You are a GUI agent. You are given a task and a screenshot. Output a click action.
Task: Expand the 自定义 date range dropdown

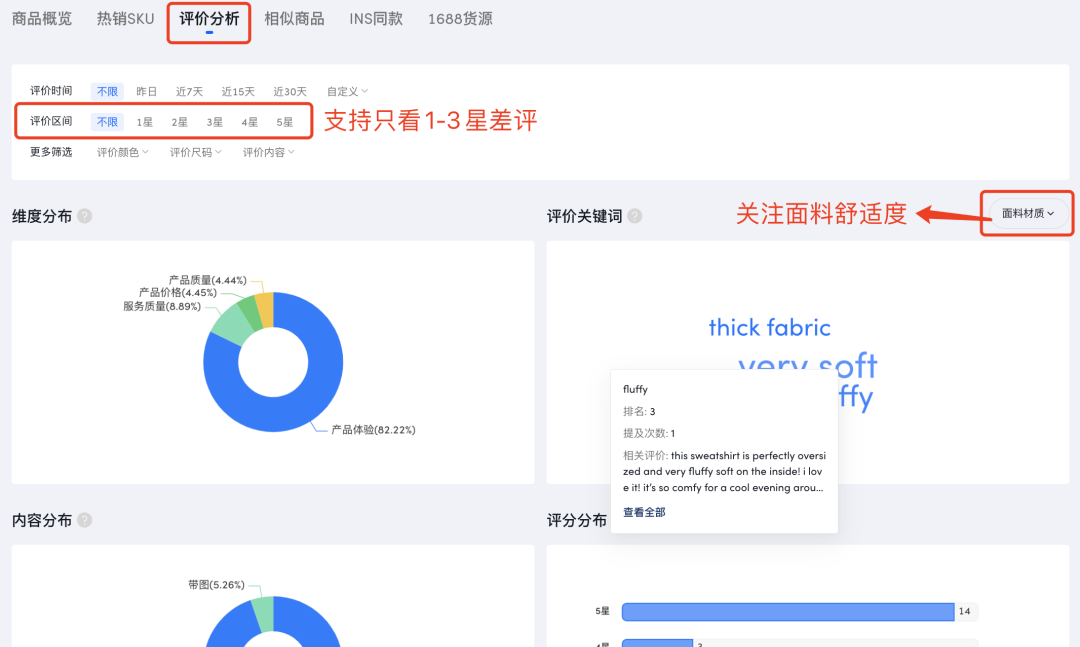coord(347,91)
